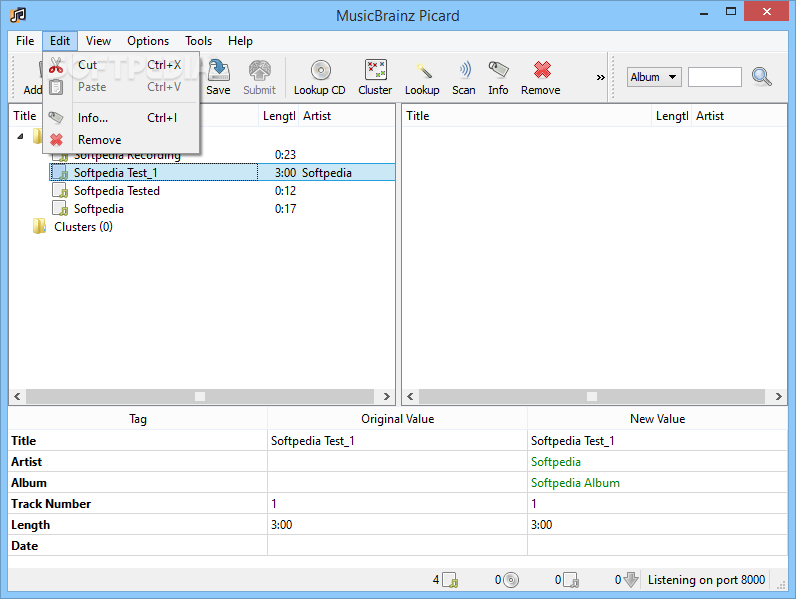
Task: Click the left pane Length column header
Action: 279,116
